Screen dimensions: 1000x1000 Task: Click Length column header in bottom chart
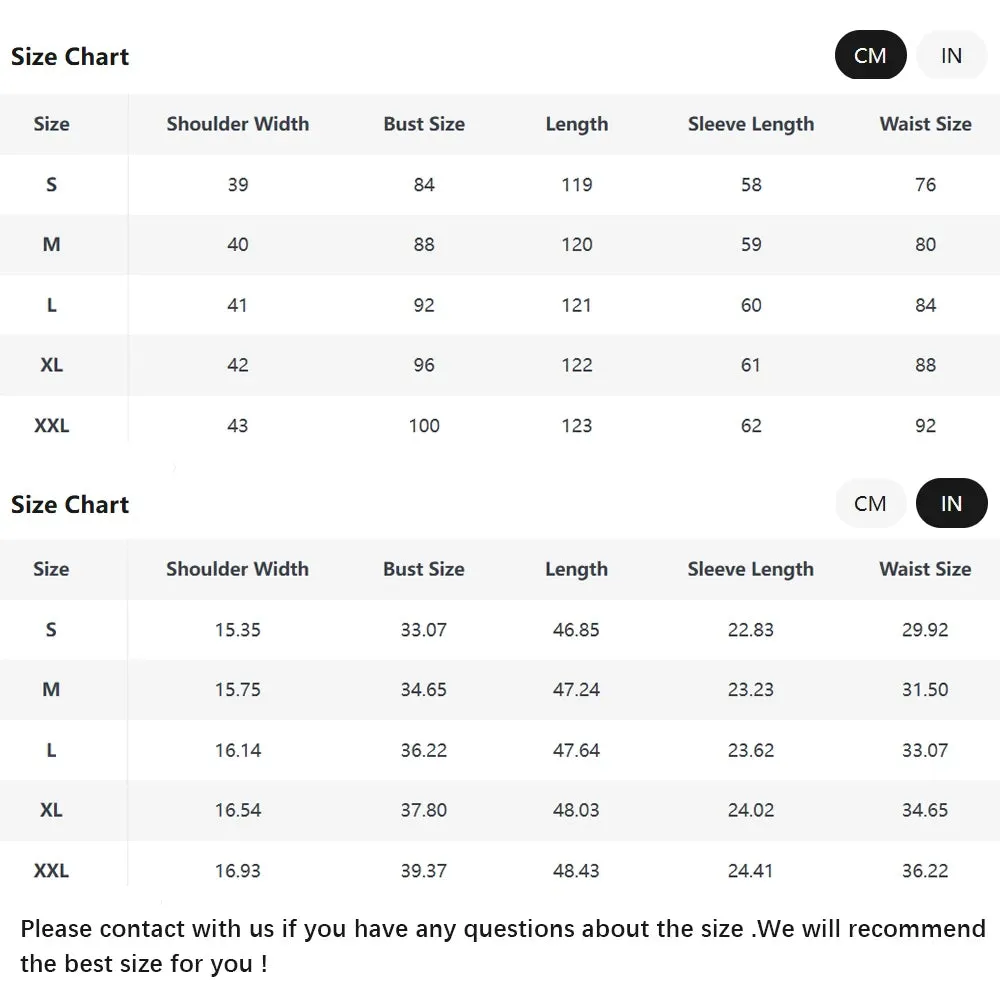tap(577, 569)
